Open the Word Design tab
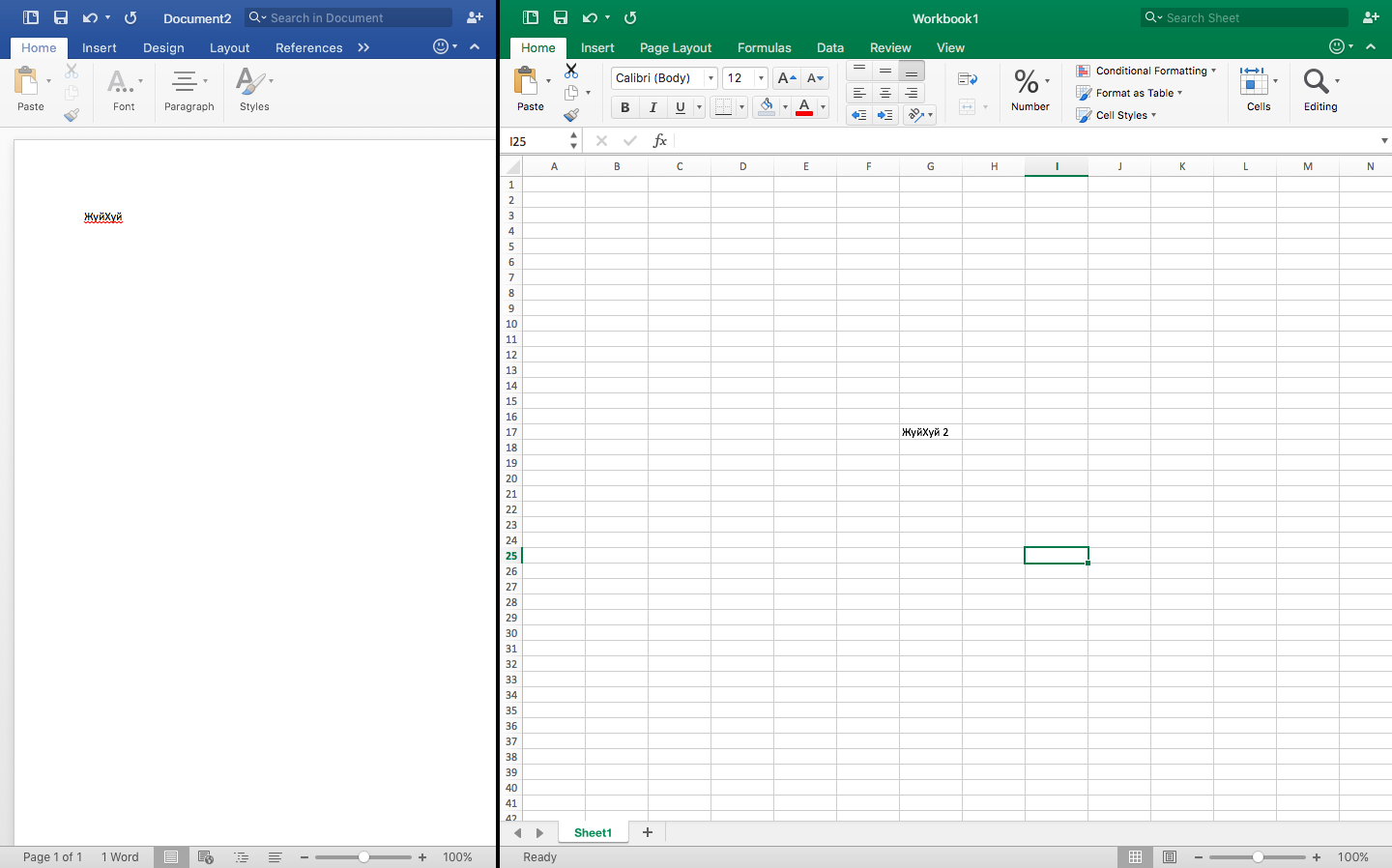Image resolution: width=1392 pixels, height=868 pixels. 163,47
